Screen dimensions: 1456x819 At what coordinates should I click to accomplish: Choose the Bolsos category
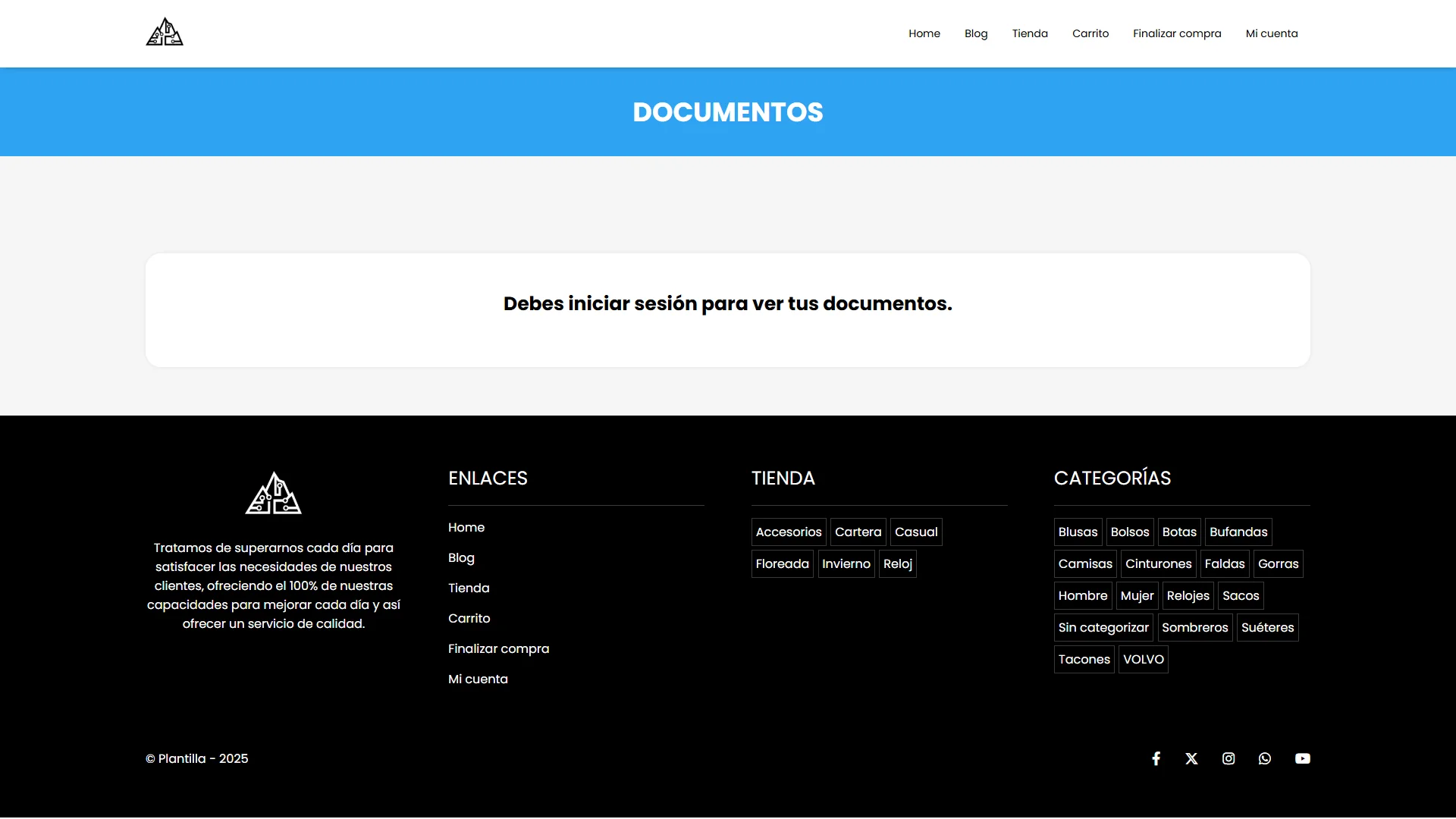point(1130,532)
